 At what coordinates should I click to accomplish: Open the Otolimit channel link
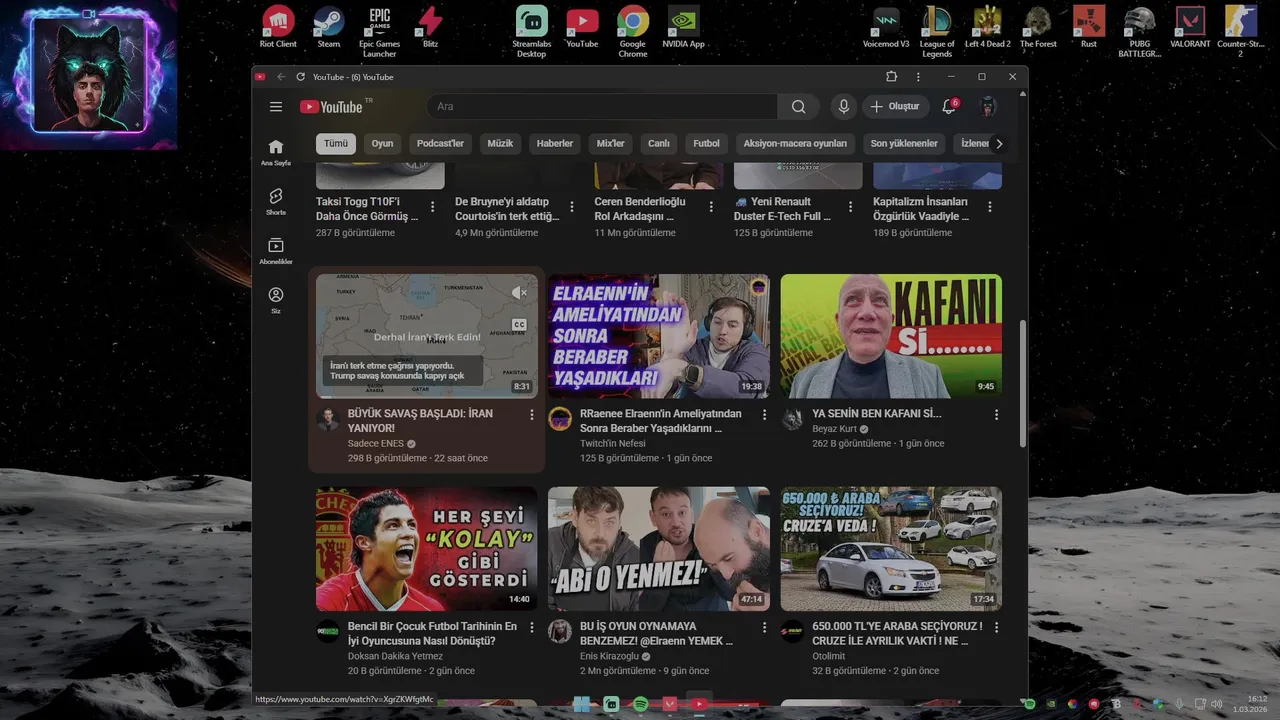(830, 656)
